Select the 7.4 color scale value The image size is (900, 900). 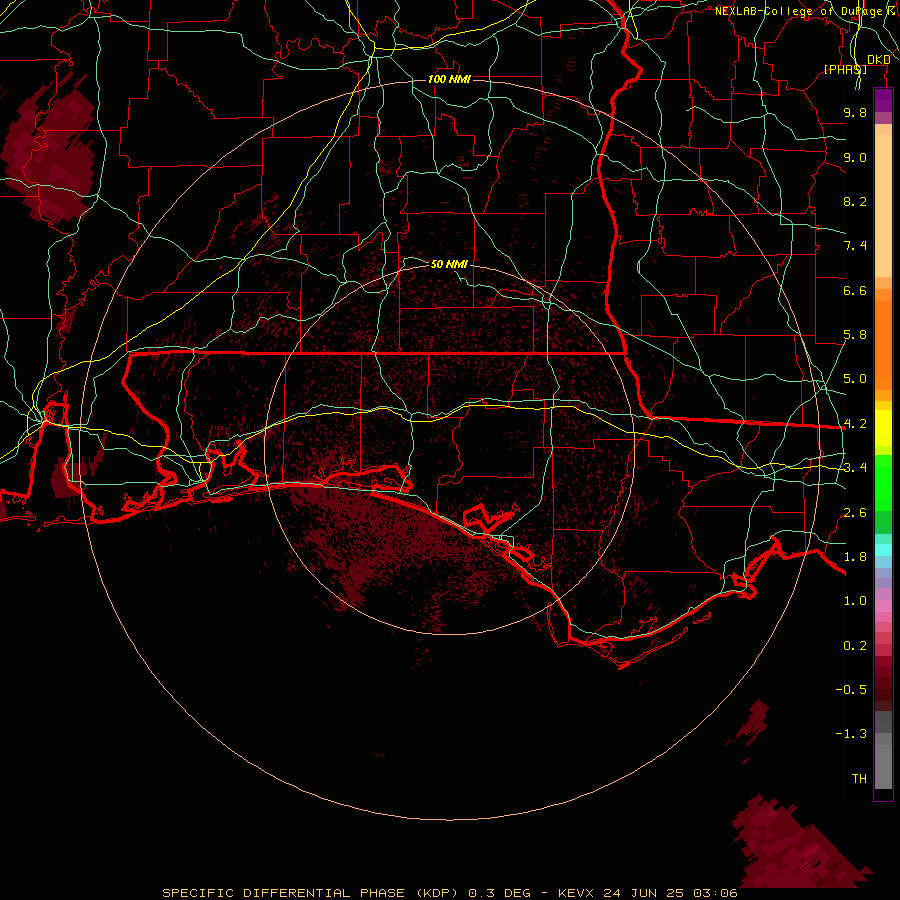point(855,246)
